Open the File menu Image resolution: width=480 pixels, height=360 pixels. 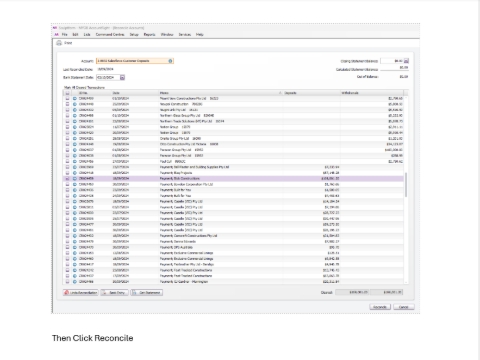pyautogui.click(x=65, y=34)
